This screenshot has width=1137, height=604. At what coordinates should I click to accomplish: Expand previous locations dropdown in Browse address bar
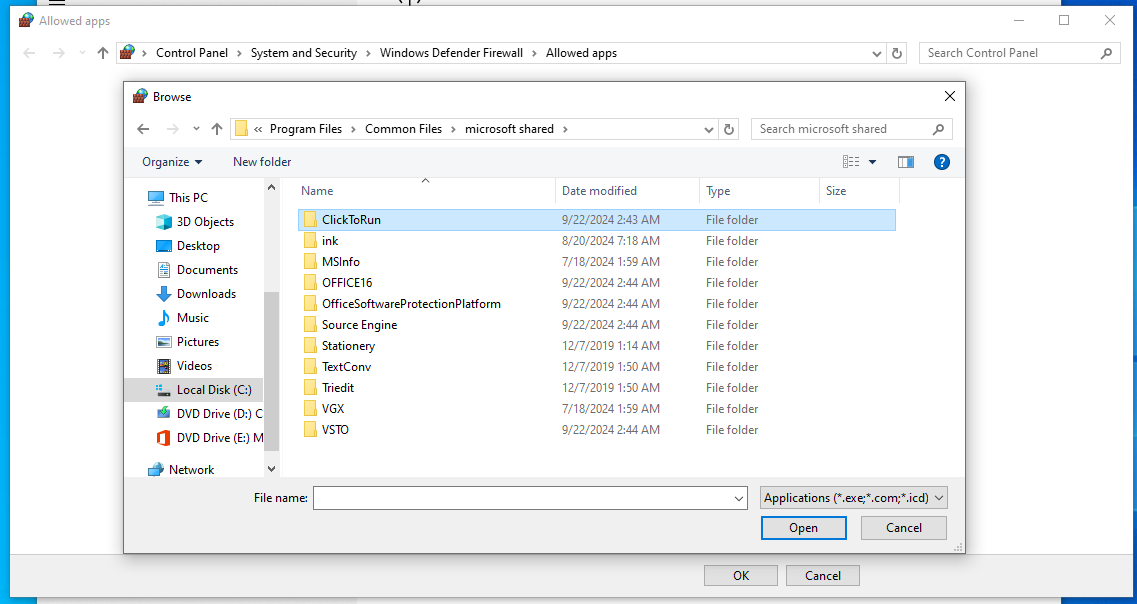pos(709,129)
